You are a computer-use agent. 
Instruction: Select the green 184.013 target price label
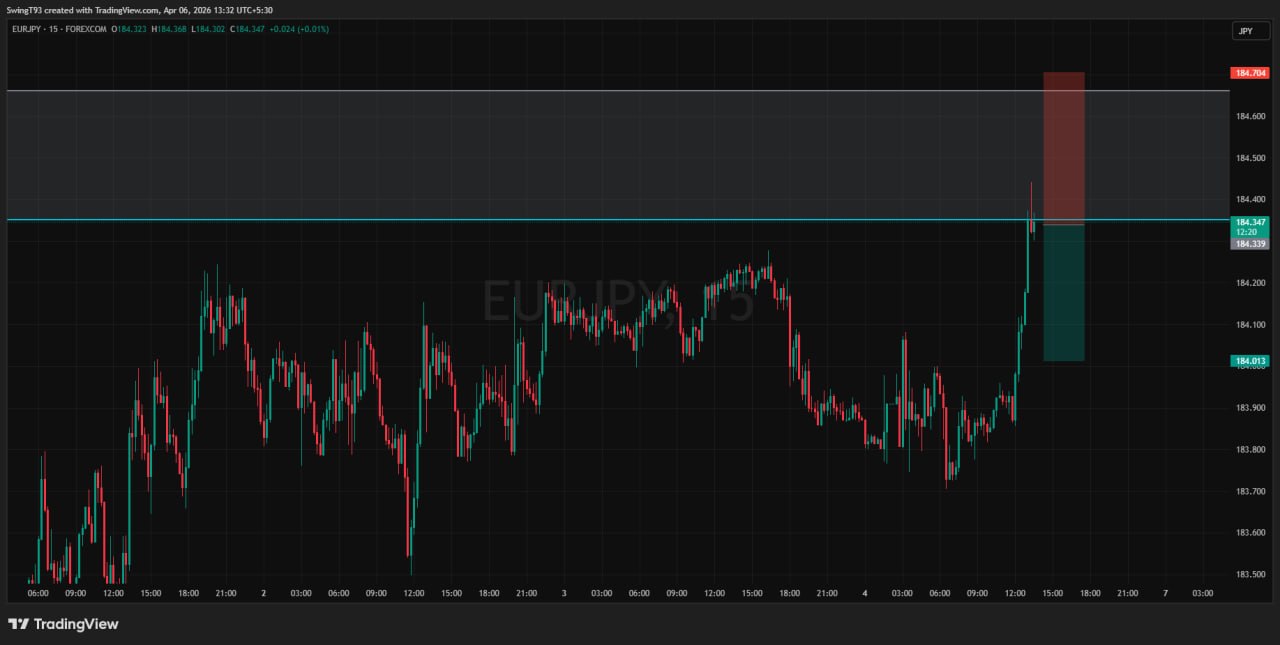pyautogui.click(x=1249, y=361)
